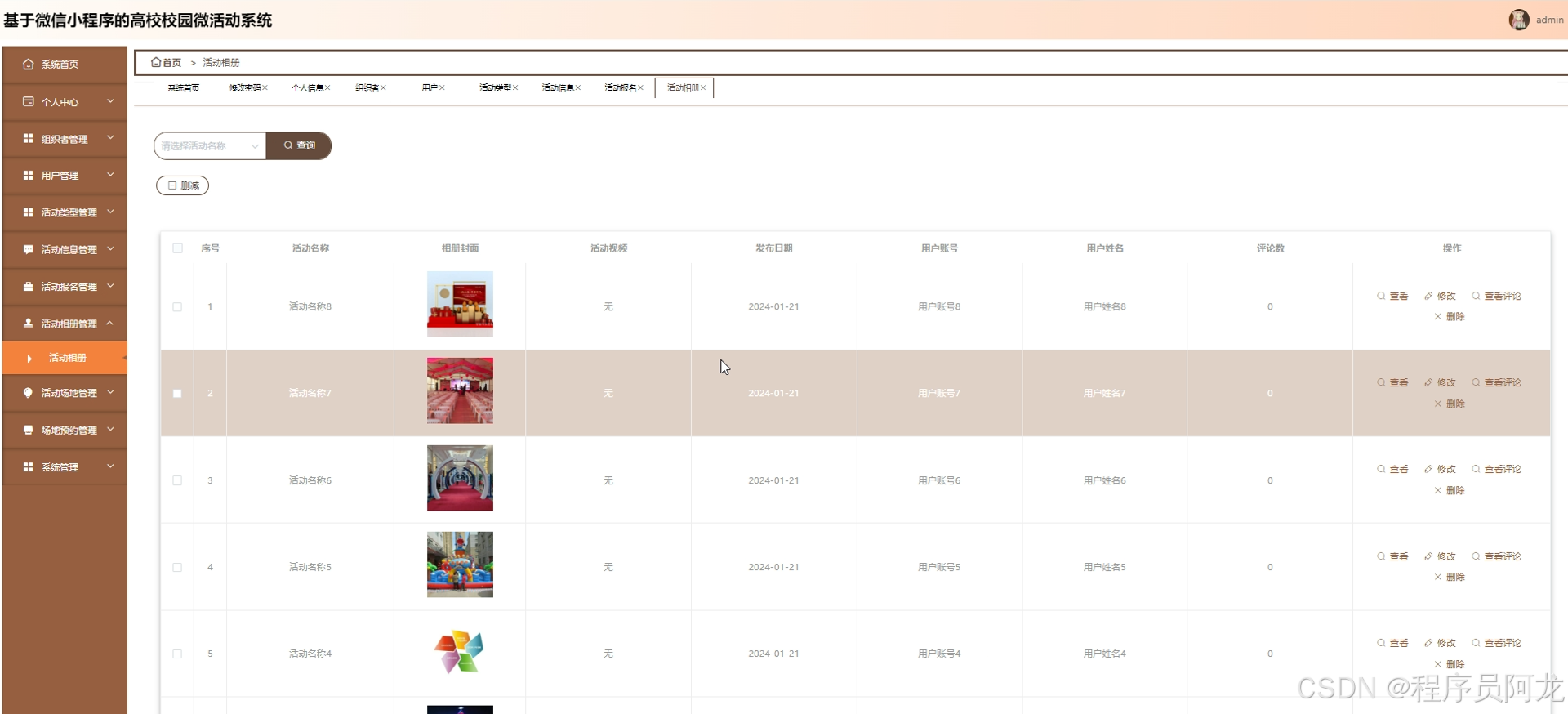Click 修改 for 活动名称4 row

[1440, 643]
